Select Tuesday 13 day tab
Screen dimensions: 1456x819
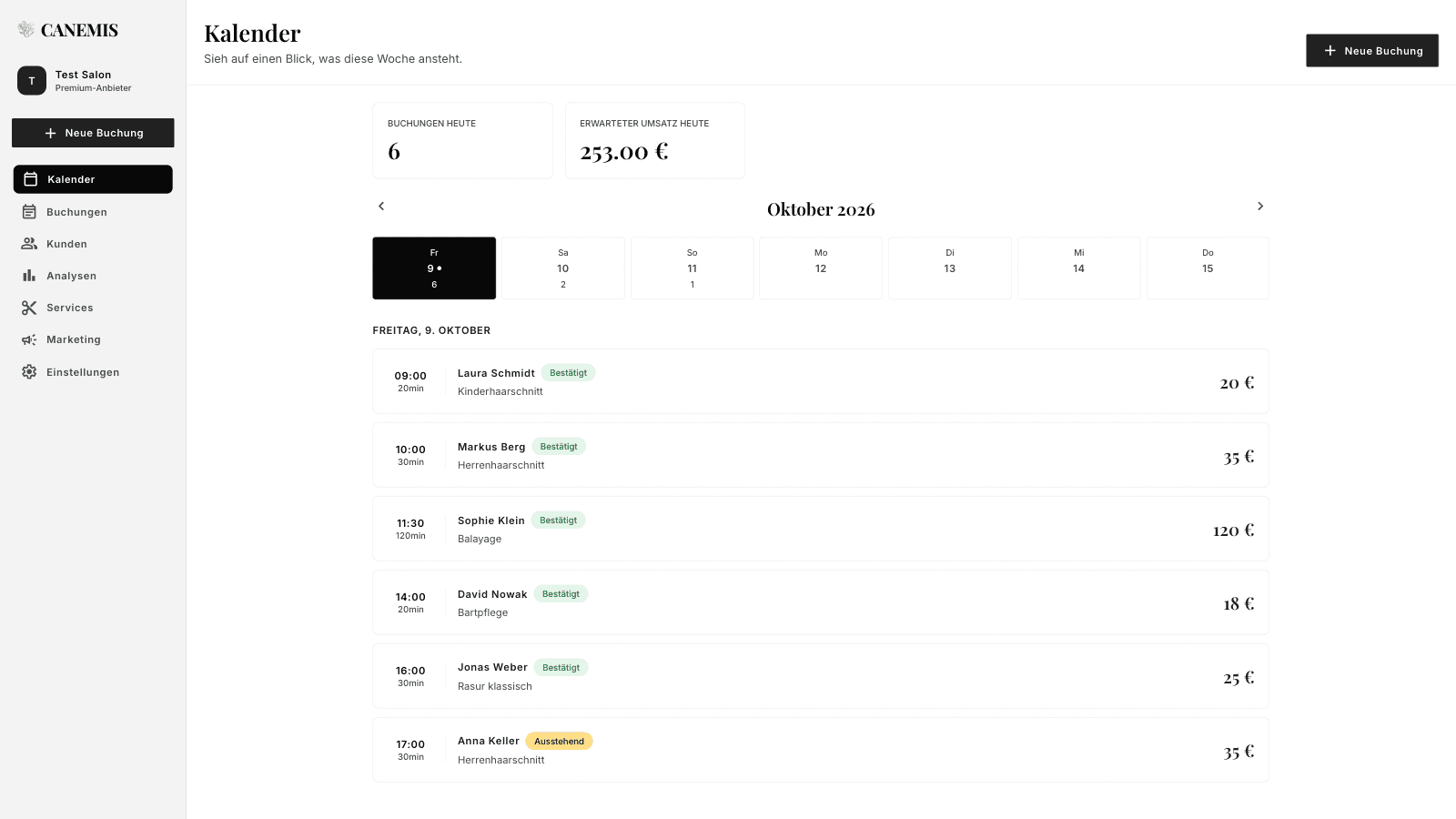click(950, 268)
